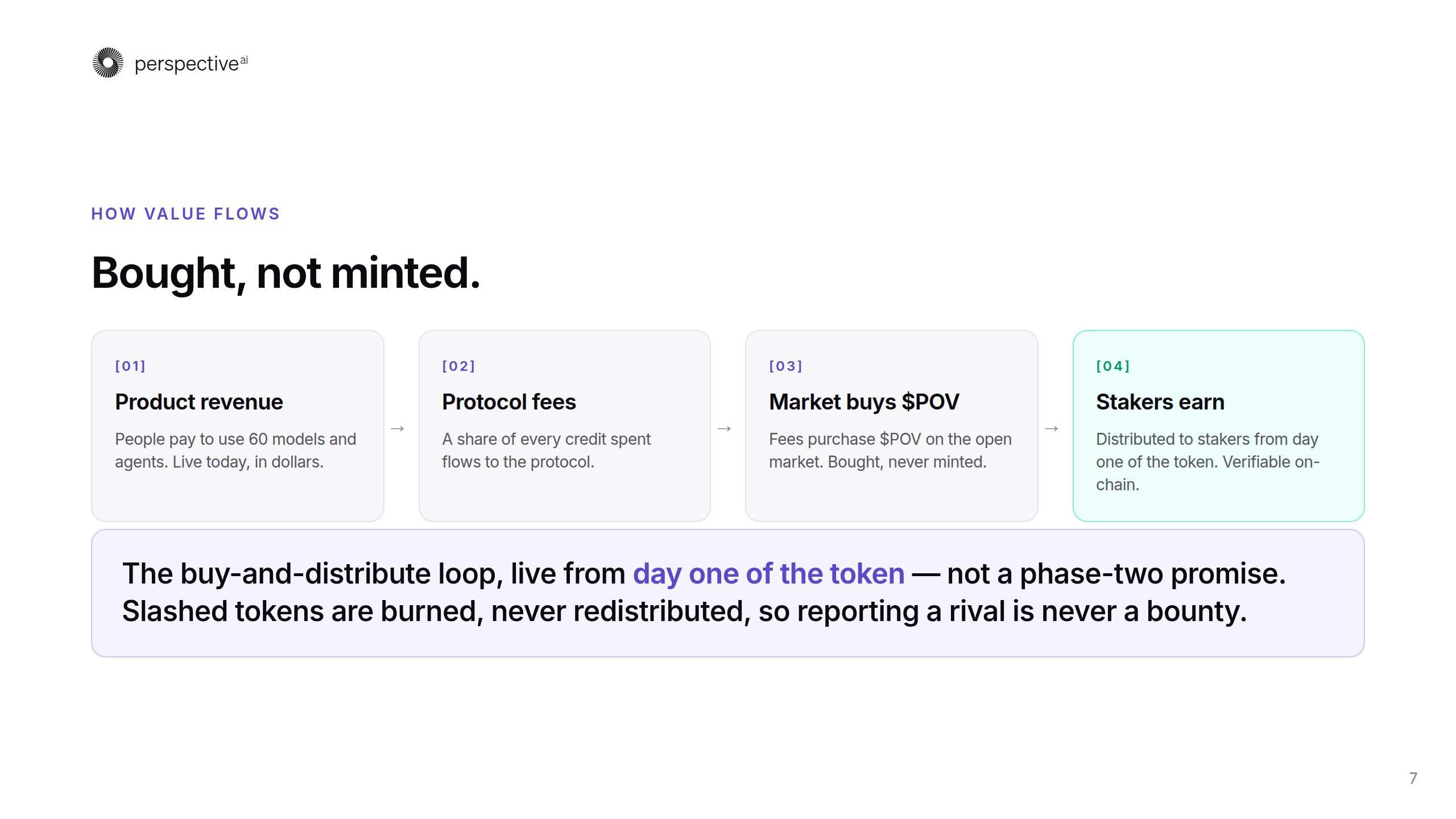
Task: Click the Slashed tokens are burned sentence
Action: pyautogui.click(x=684, y=611)
